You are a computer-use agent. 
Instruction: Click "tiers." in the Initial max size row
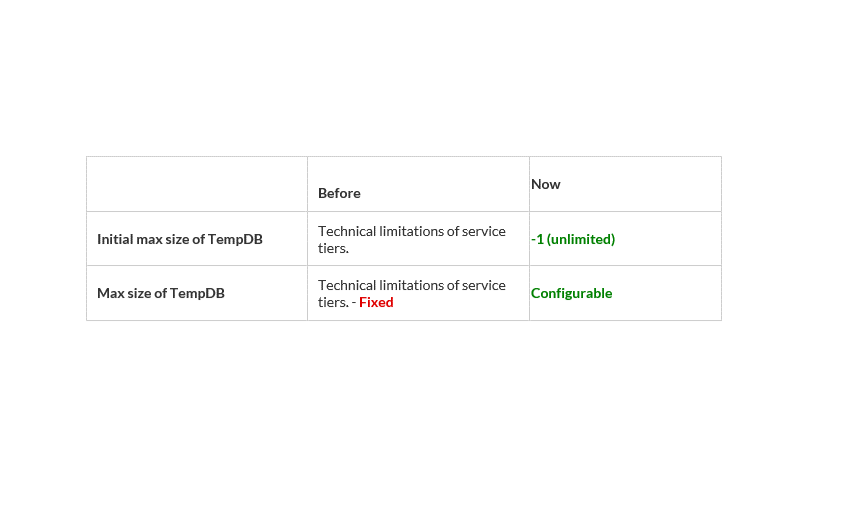[x=333, y=248]
